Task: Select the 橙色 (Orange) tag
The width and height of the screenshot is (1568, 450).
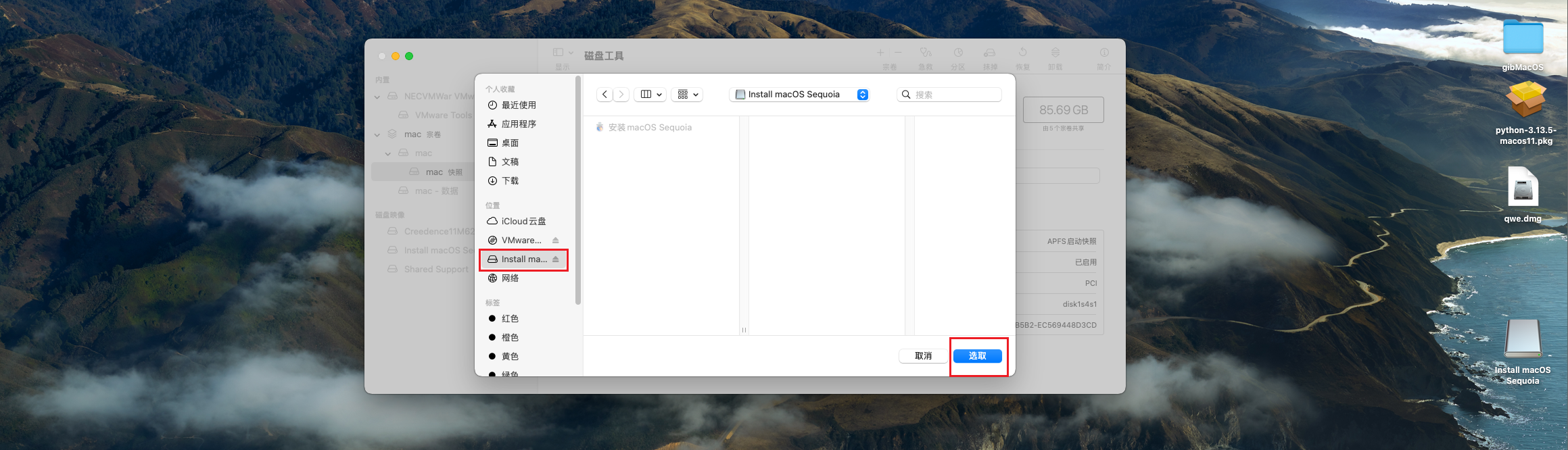Action: [x=503, y=337]
